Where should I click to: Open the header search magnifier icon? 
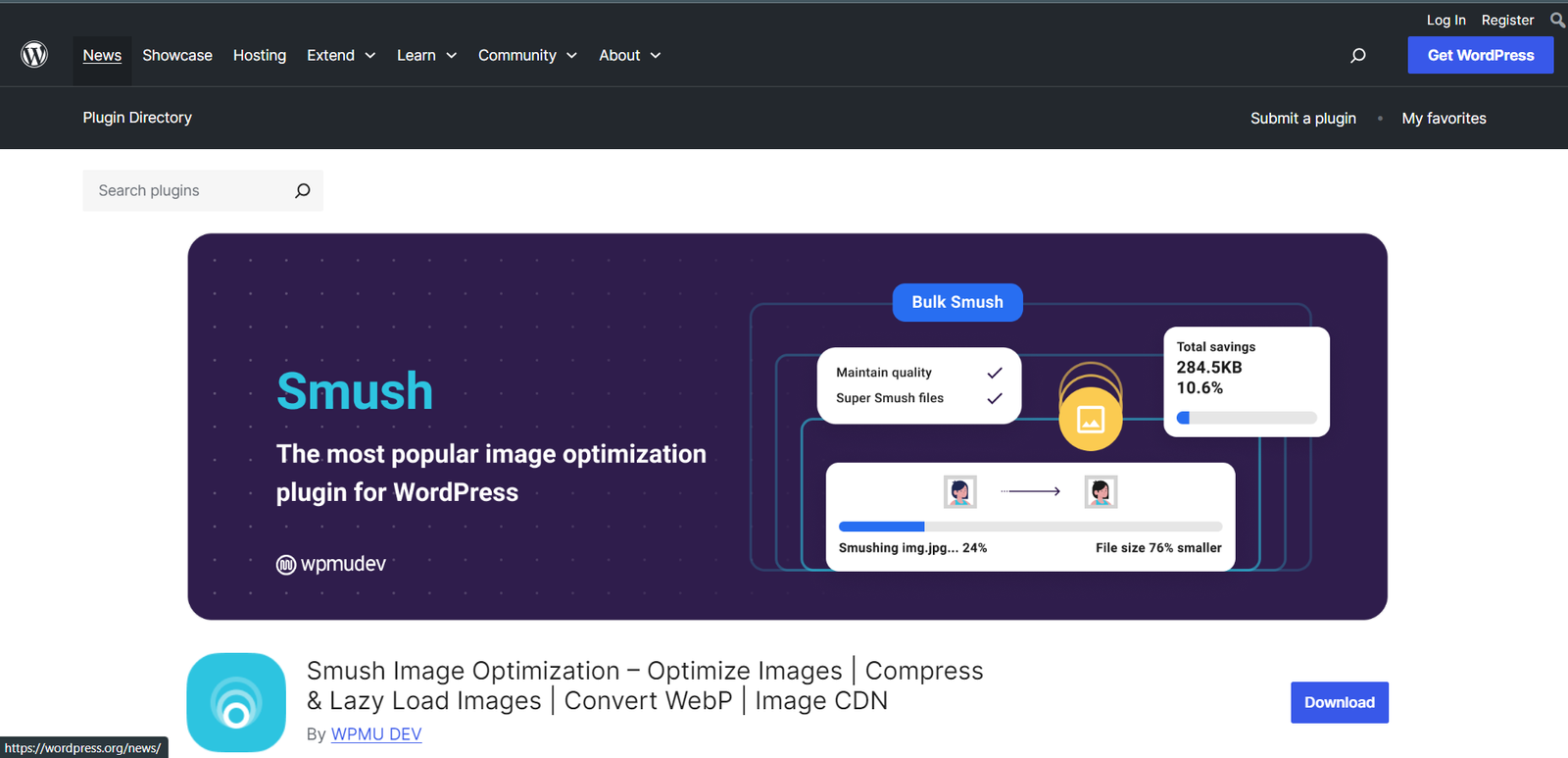pyautogui.click(x=1357, y=55)
